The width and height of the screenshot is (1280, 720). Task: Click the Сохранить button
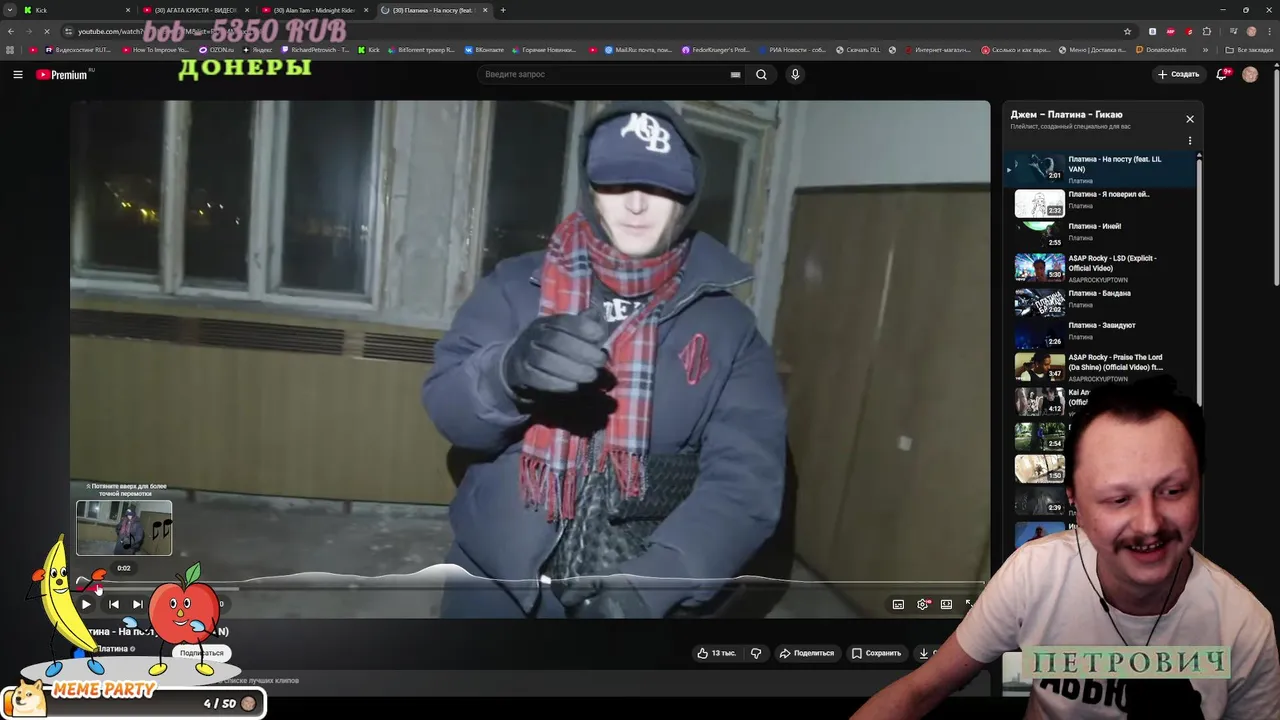[x=877, y=653]
